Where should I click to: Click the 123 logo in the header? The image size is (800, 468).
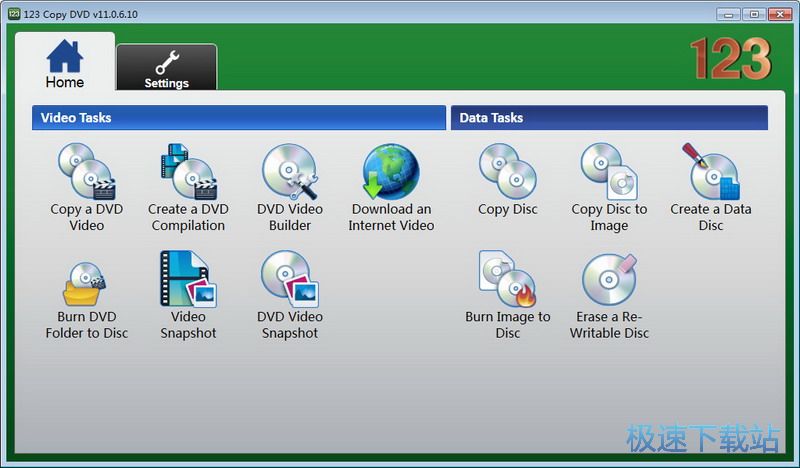coord(730,59)
